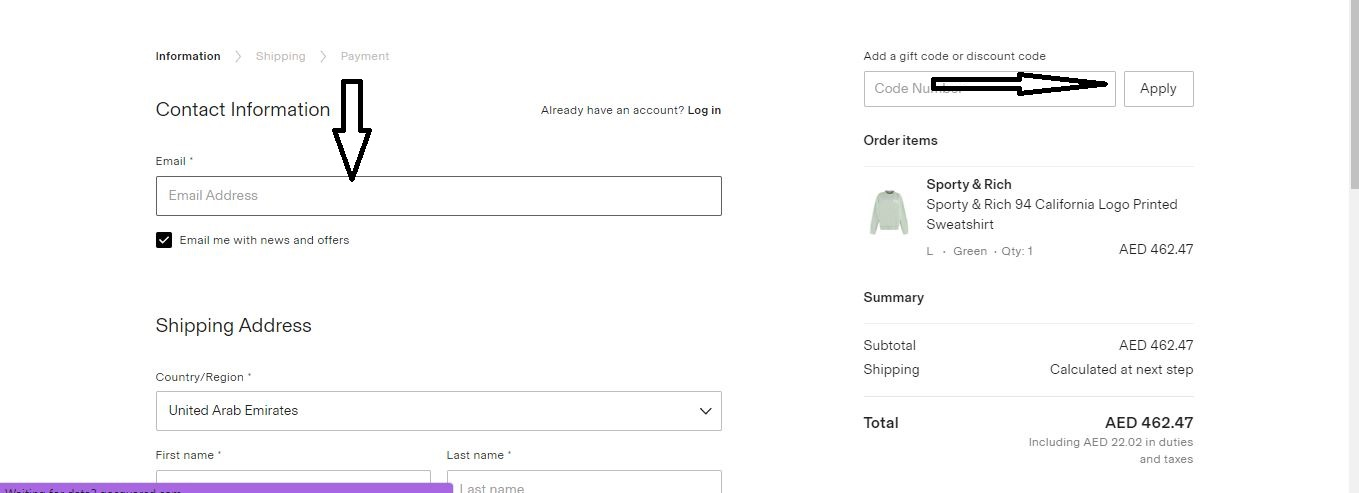Open the Log in link
Screen dimensions: 1359x493
coord(704,110)
